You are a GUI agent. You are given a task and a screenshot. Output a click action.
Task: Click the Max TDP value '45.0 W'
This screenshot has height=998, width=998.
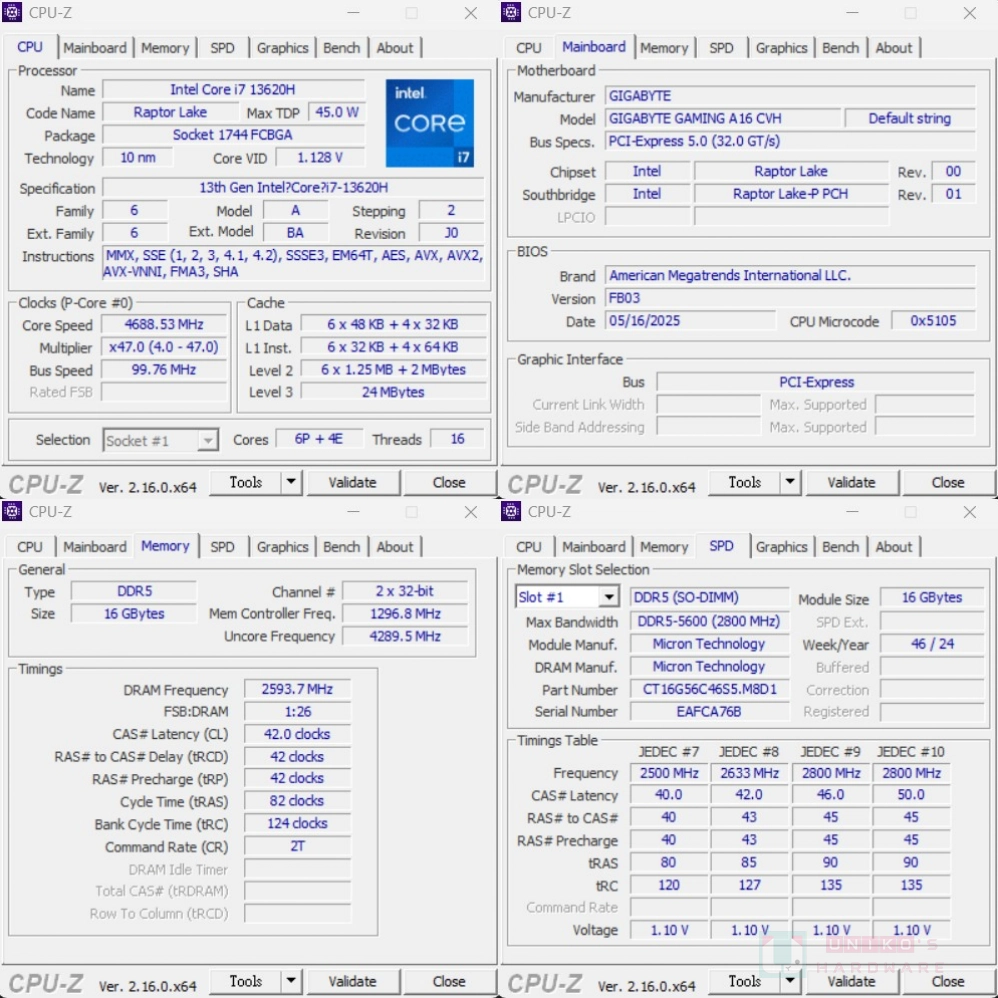click(x=337, y=113)
